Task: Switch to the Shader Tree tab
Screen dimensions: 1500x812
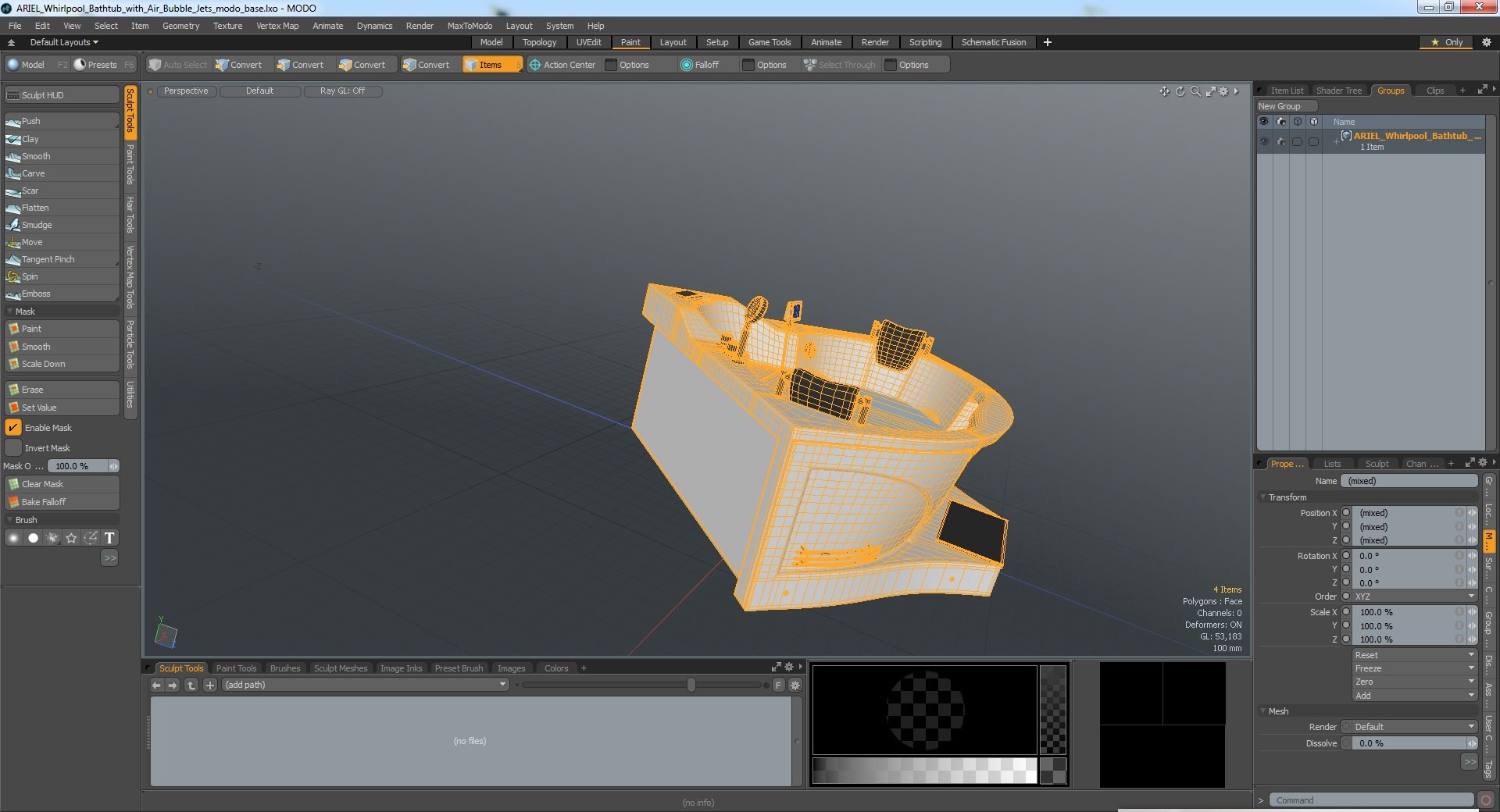Action: [1338, 91]
